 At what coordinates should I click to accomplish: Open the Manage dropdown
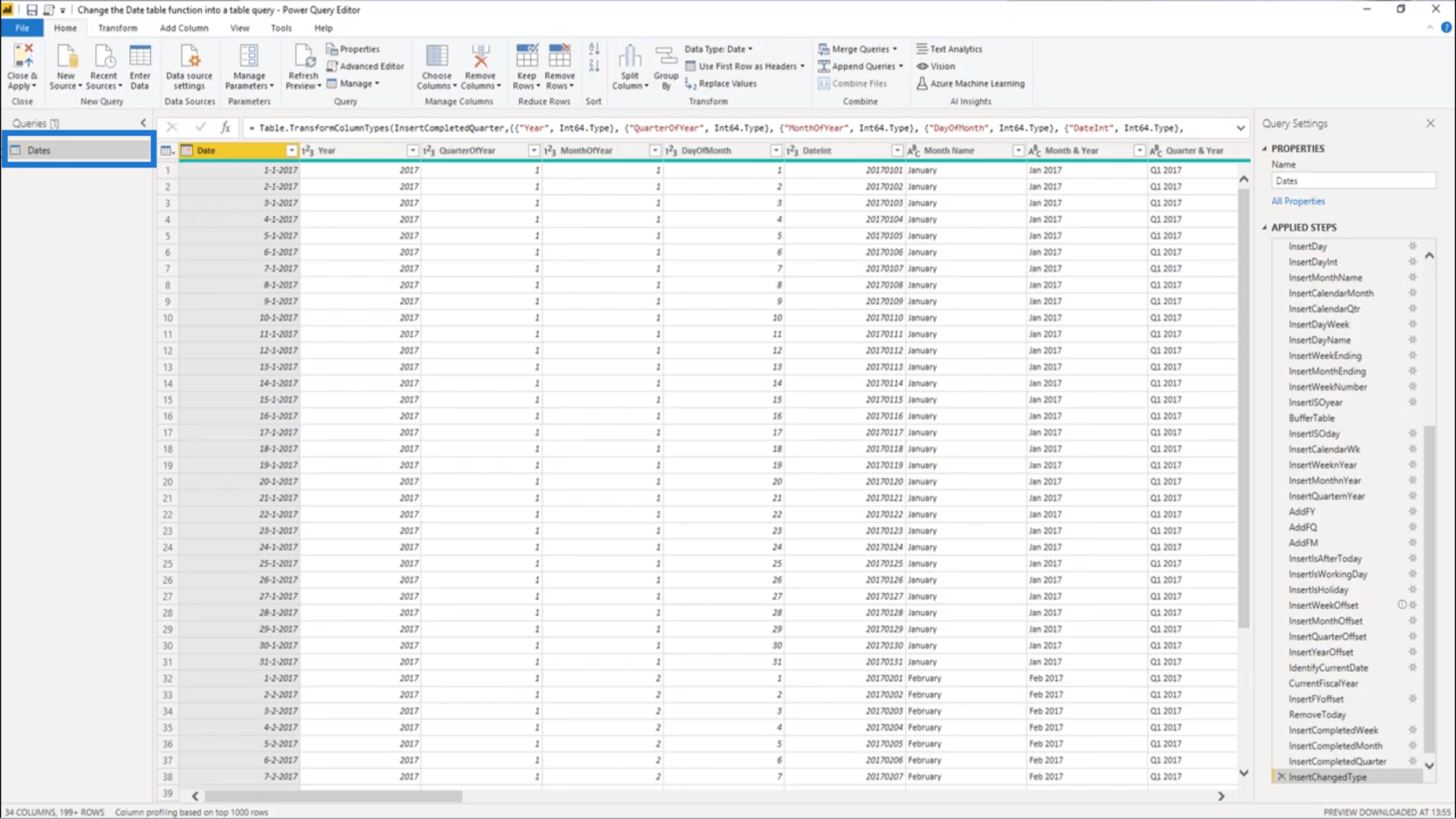[353, 83]
